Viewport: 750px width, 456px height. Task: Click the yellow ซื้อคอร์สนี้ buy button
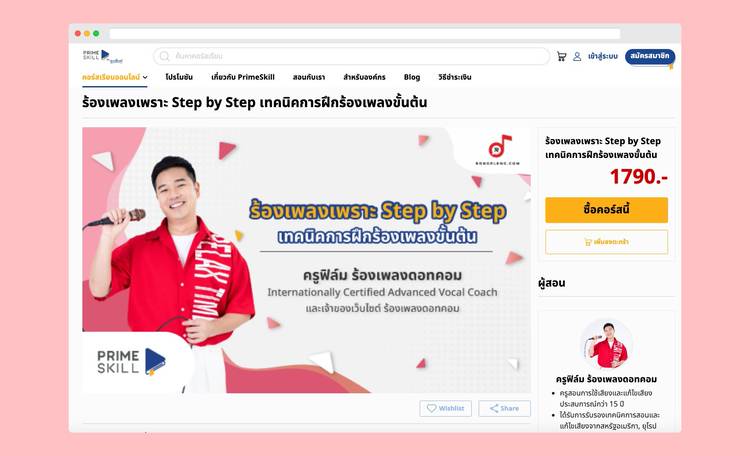click(607, 210)
